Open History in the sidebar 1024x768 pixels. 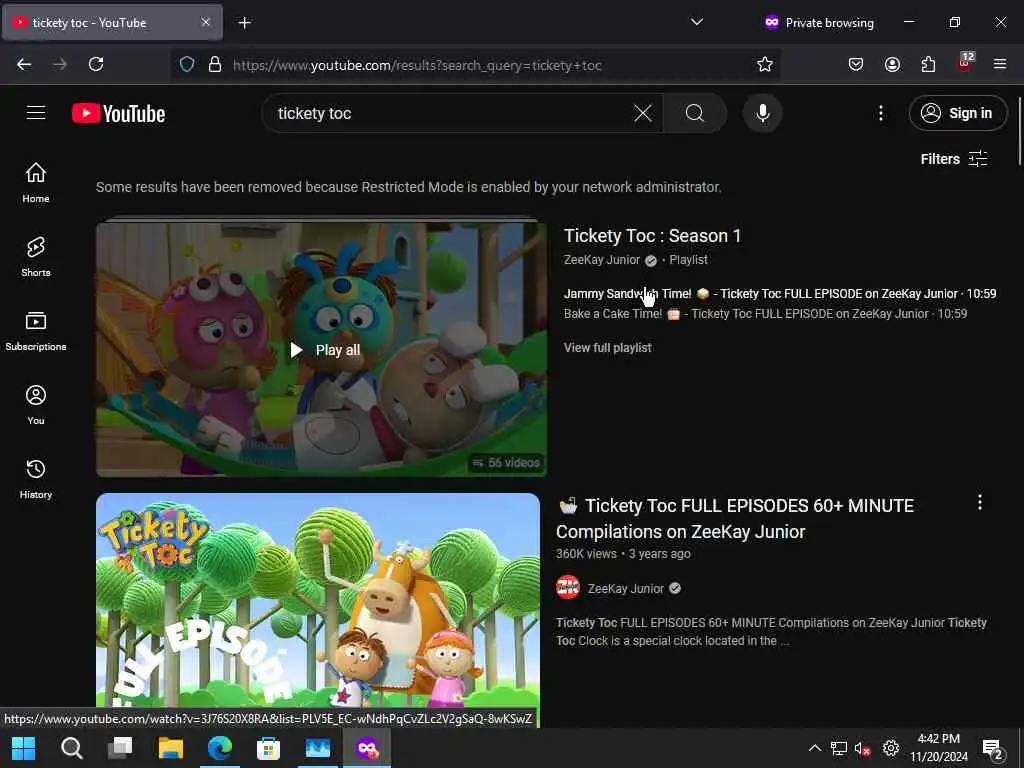(36, 479)
